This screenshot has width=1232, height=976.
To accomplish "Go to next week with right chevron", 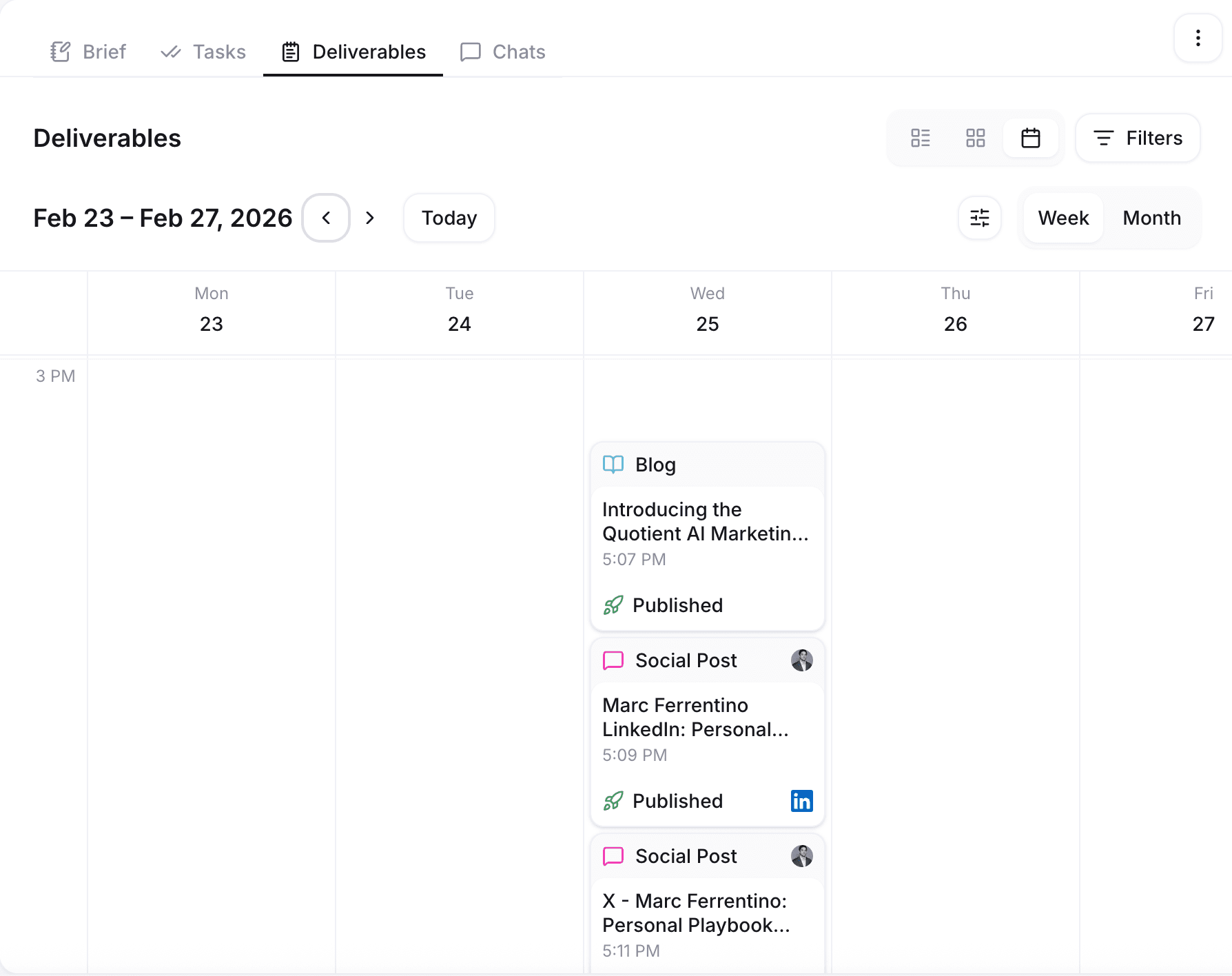I will tap(370, 218).
